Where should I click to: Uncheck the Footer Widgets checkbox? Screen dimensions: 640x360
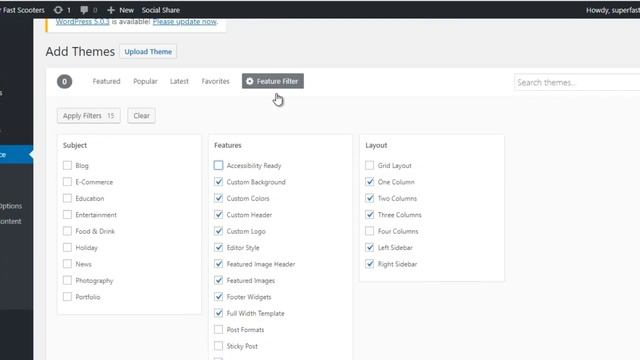(218, 296)
